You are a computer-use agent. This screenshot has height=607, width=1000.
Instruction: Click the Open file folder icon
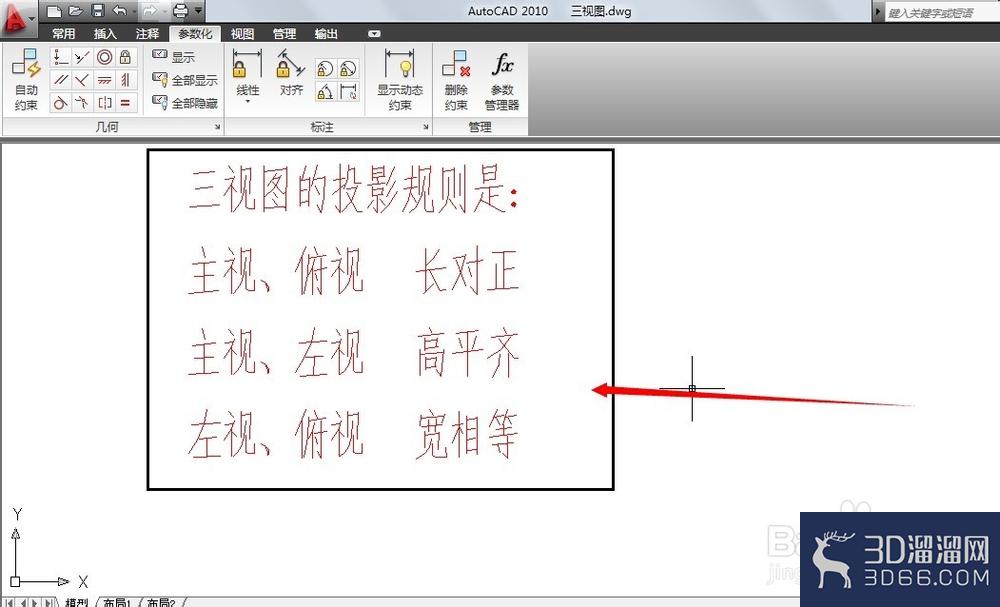click(76, 10)
